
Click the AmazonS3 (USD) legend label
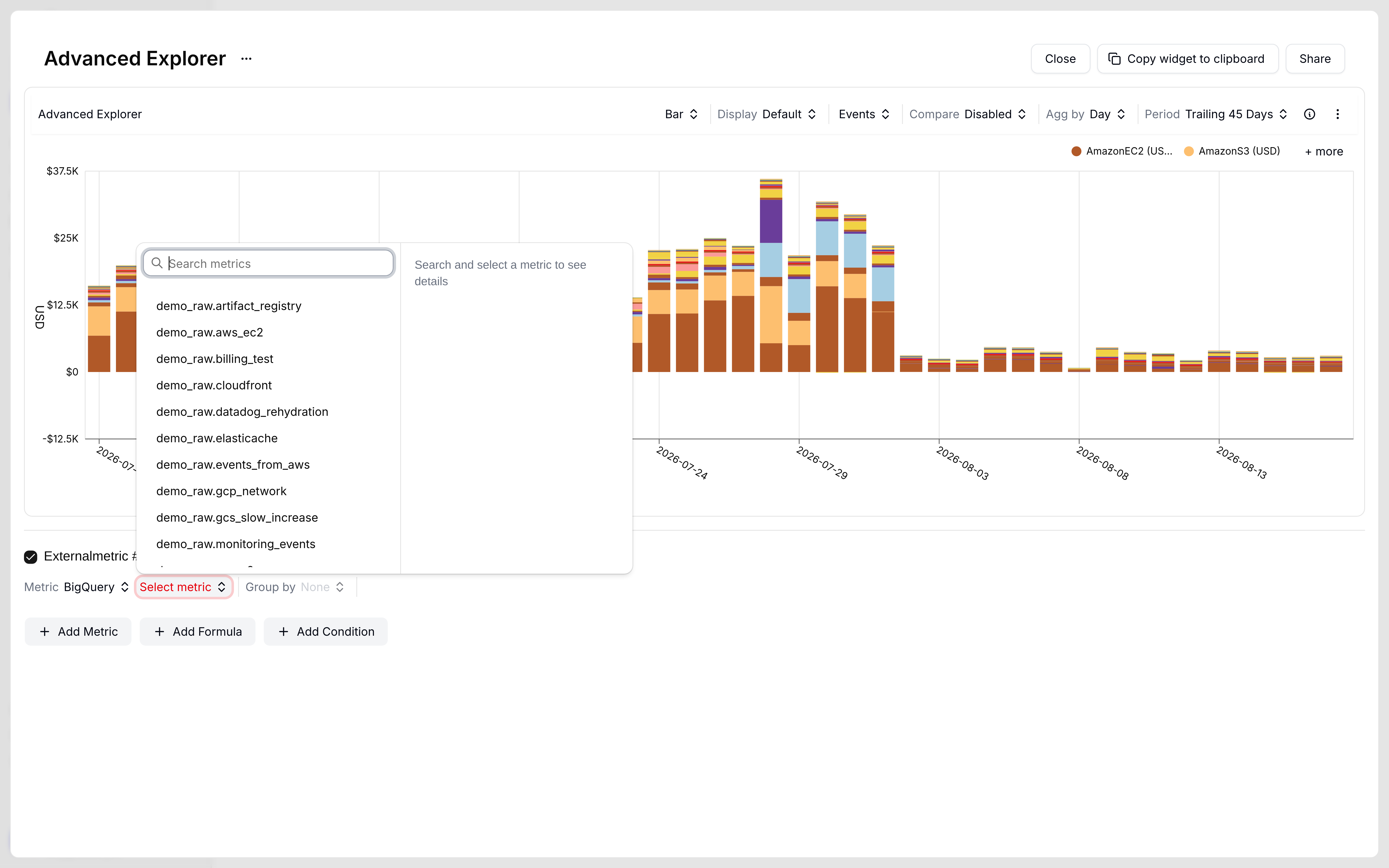click(1239, 151)
